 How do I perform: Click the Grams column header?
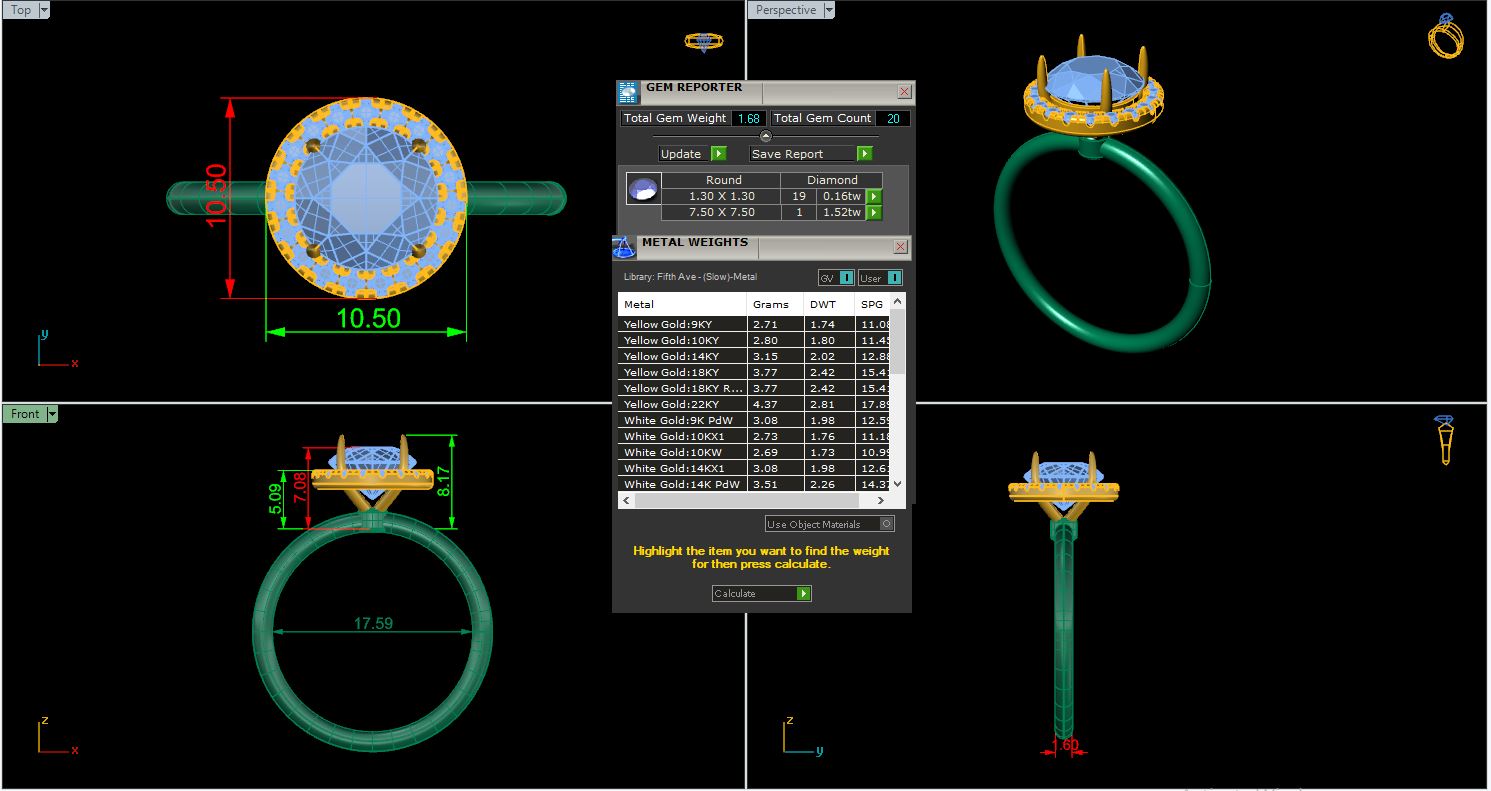click(775, 304)
